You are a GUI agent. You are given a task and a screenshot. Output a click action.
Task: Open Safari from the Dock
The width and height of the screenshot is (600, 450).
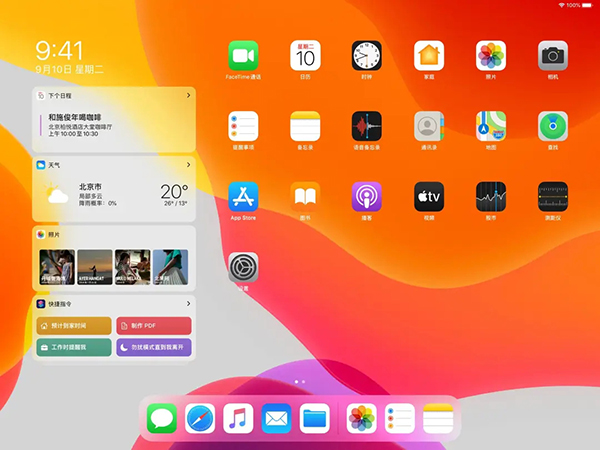coord(200,418)
